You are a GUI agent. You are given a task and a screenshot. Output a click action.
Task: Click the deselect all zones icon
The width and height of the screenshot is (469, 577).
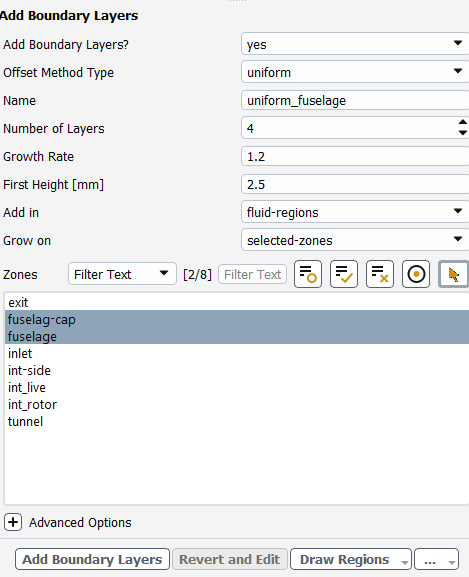click(x=380, y=274)
